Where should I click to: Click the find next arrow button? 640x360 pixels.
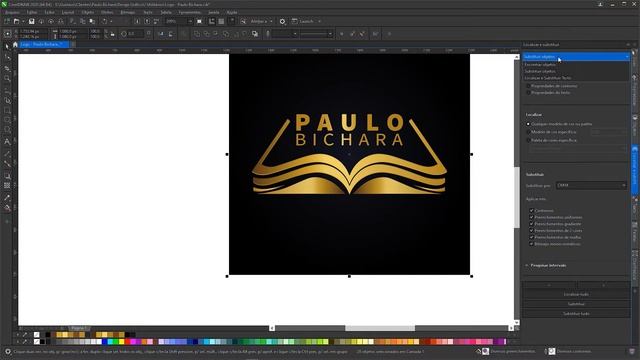coord(603,285)
